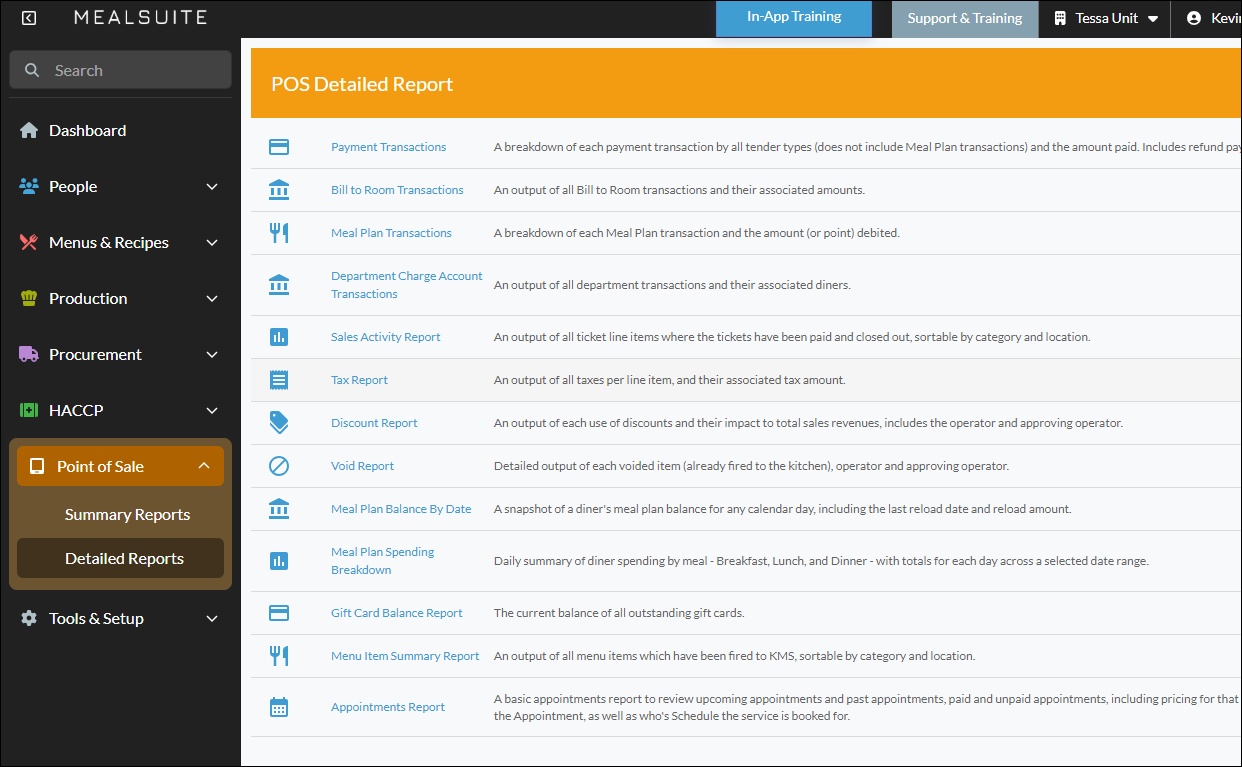The height and width of the screenshot is (767, 1242).
Task: Click the In-App Training button
Action: pyautogui.click(x=794, y=18)
